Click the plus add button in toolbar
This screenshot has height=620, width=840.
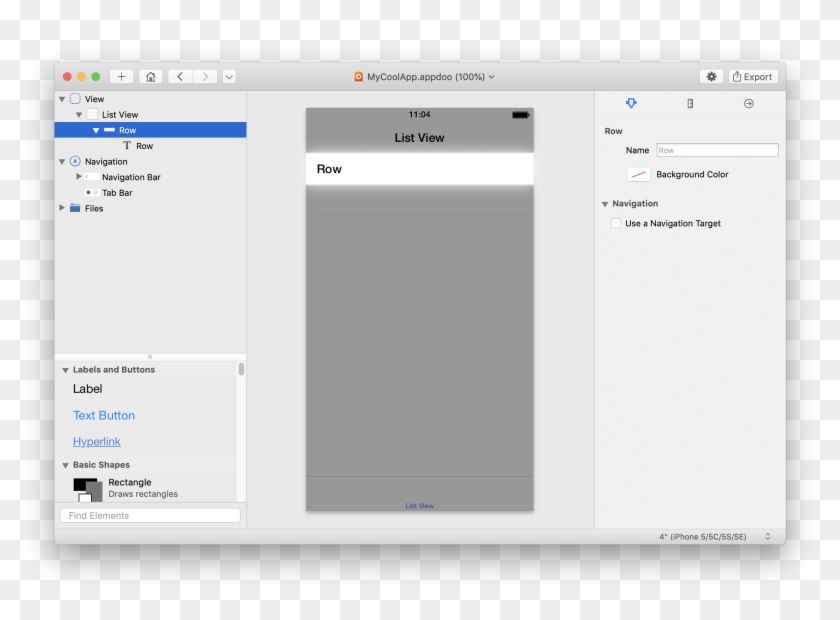[x=121, y=77]
